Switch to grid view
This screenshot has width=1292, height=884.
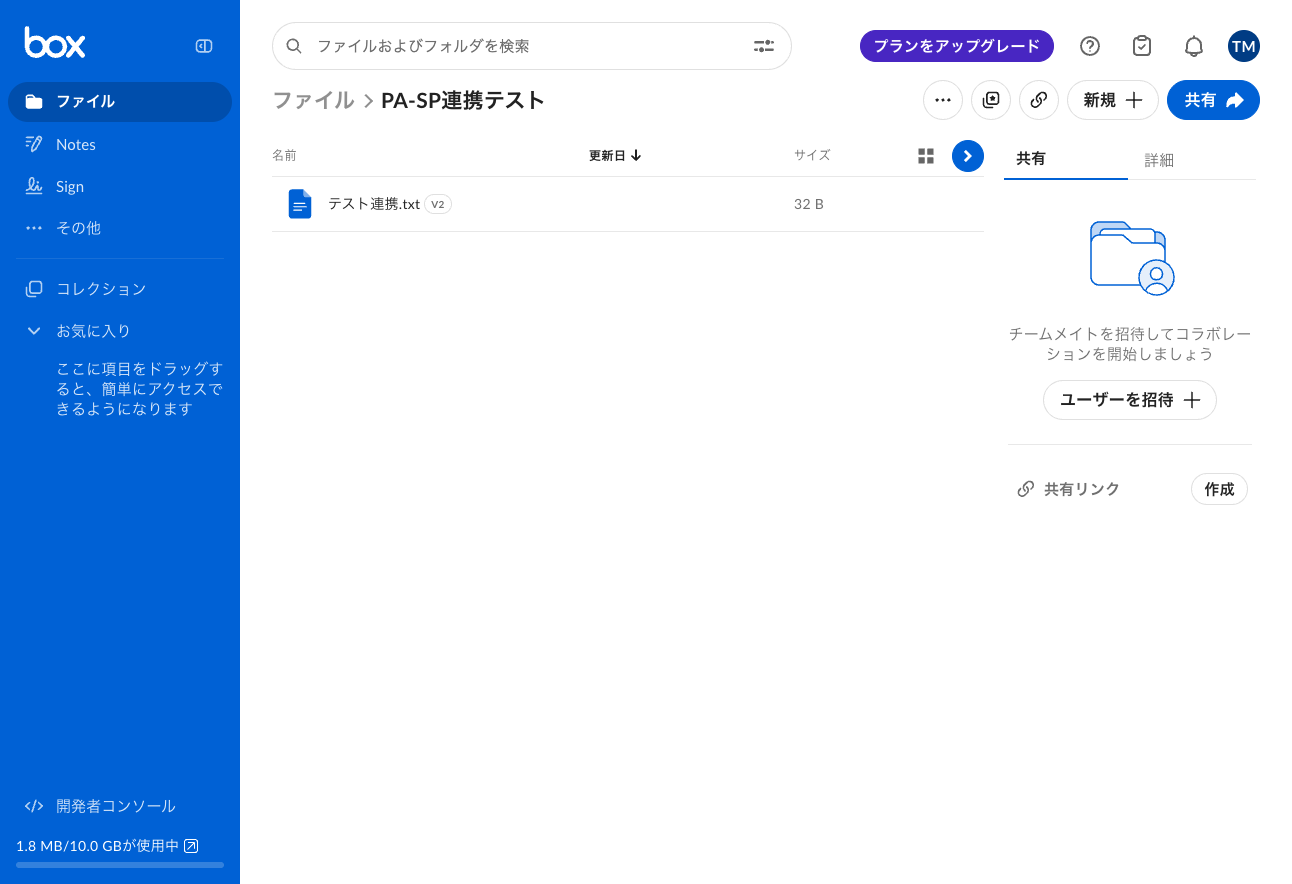click(926, 156)
